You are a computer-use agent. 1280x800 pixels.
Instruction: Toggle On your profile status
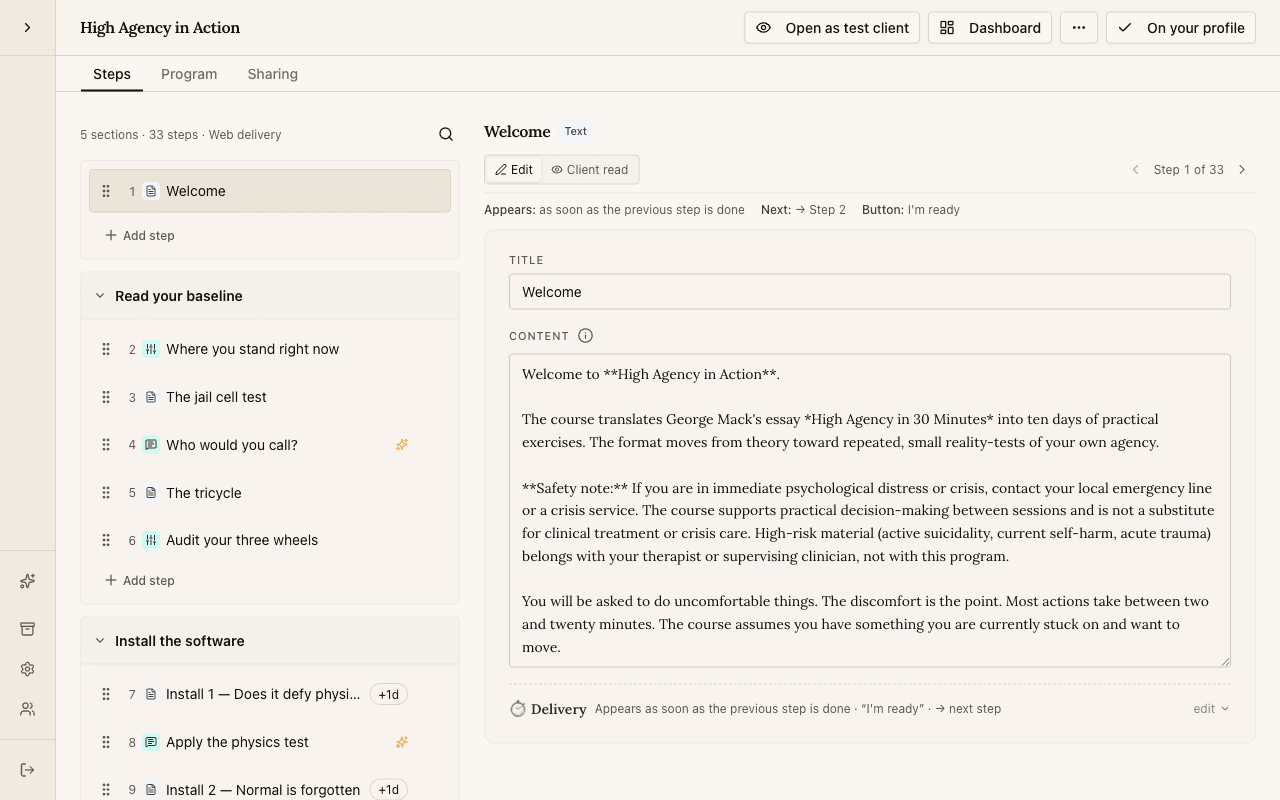click(1181, 28)
